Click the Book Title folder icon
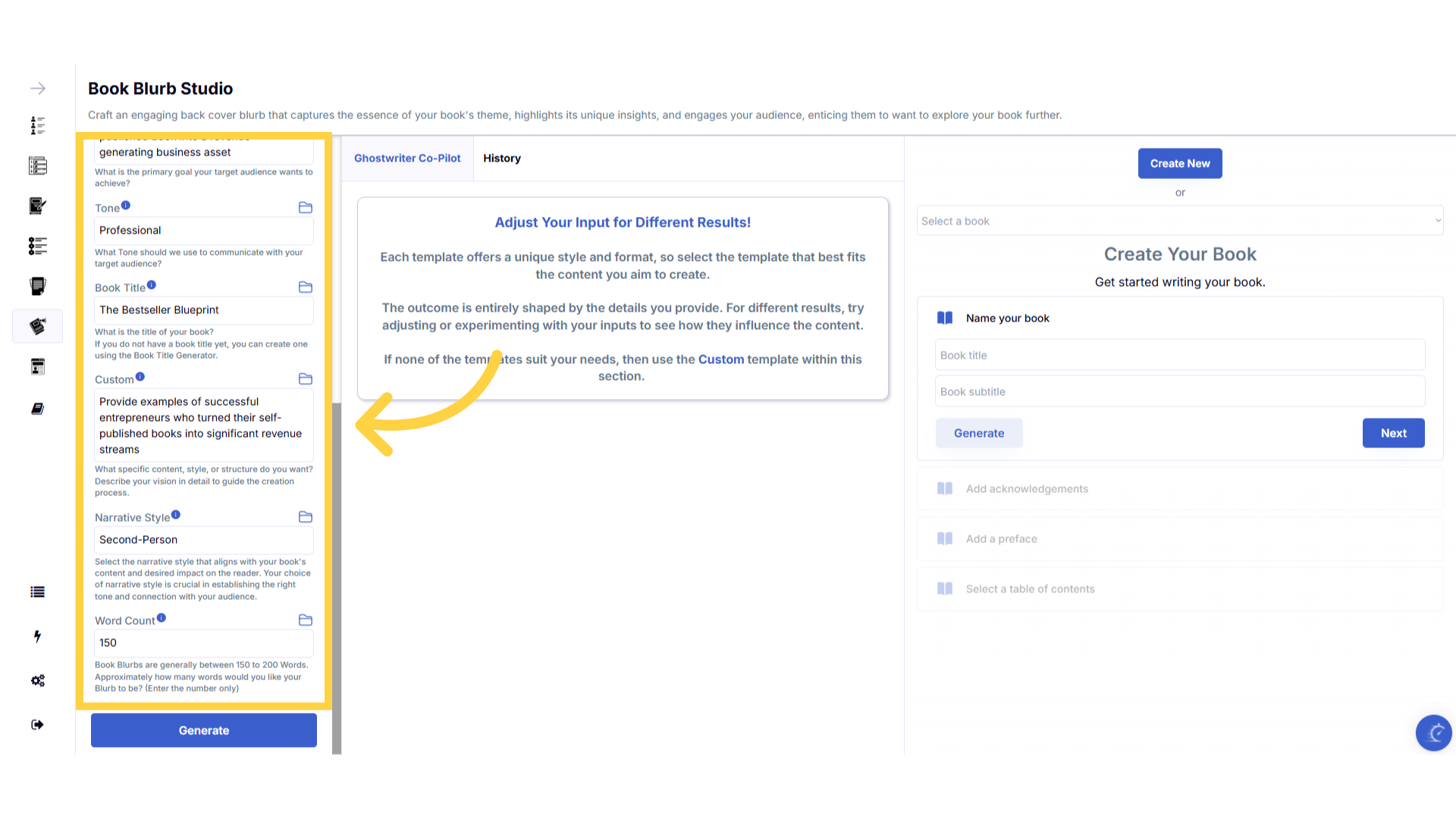This screenshot has height=819, width=1456. 306,287
